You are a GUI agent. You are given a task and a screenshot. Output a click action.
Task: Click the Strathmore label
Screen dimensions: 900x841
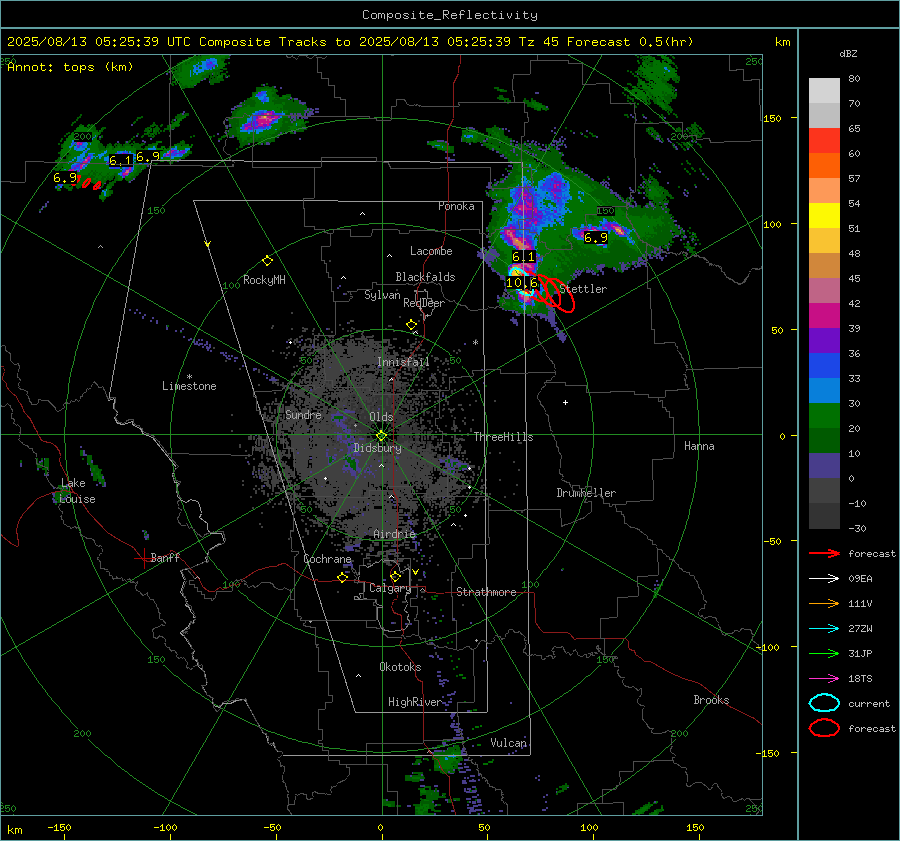point(486,592)
